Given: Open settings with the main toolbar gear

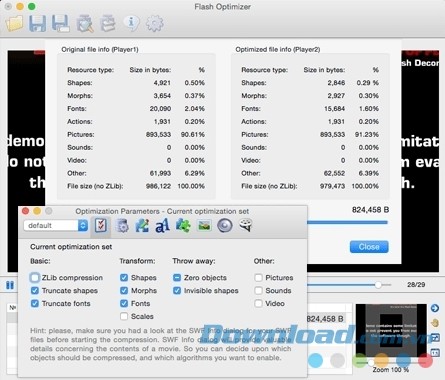Looking at the screenshot, I should point(155,23).
